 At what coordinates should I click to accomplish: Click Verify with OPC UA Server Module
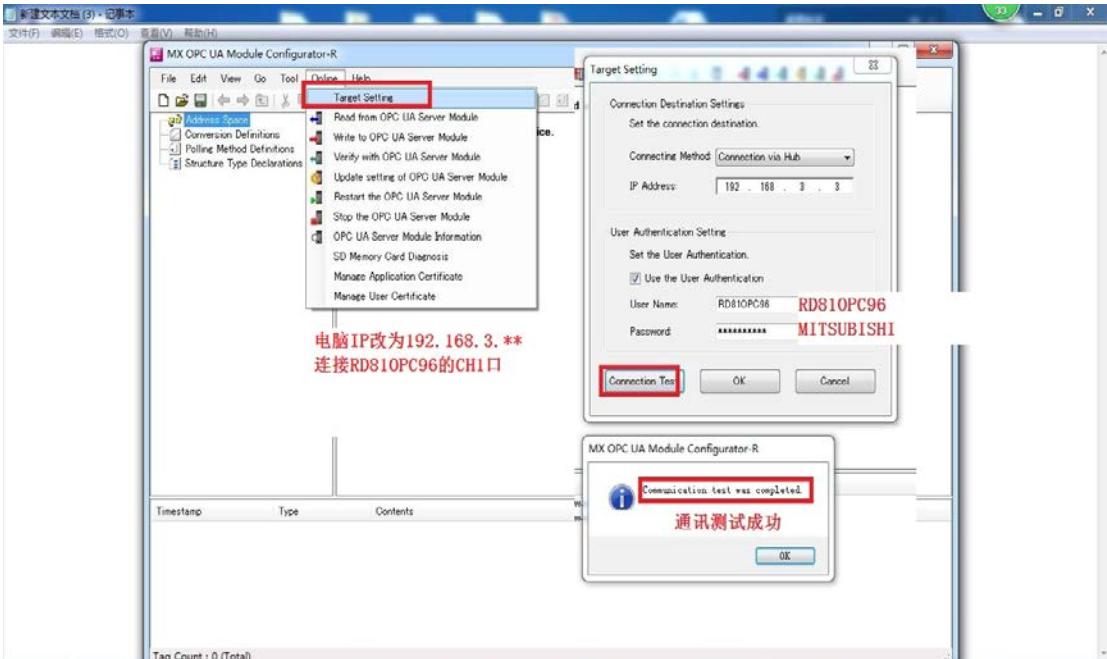(x=406, y=157)
